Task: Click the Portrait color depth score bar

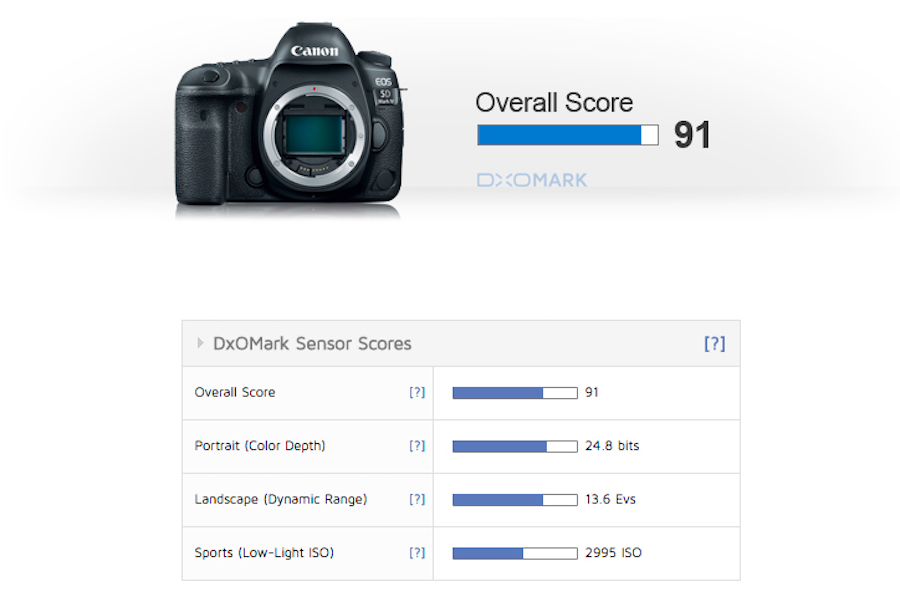Action: (x=515, y=446)
